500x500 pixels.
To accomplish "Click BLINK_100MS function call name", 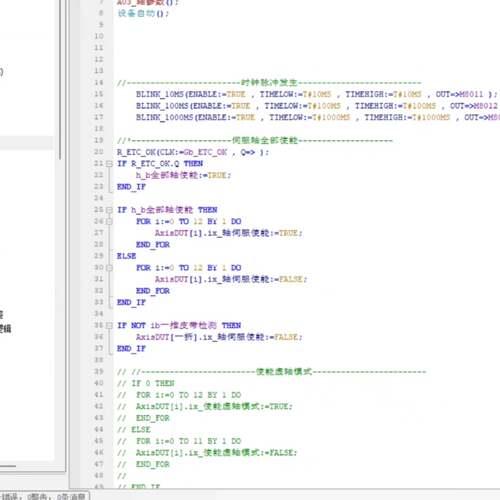I will click(x=163, y=106).
